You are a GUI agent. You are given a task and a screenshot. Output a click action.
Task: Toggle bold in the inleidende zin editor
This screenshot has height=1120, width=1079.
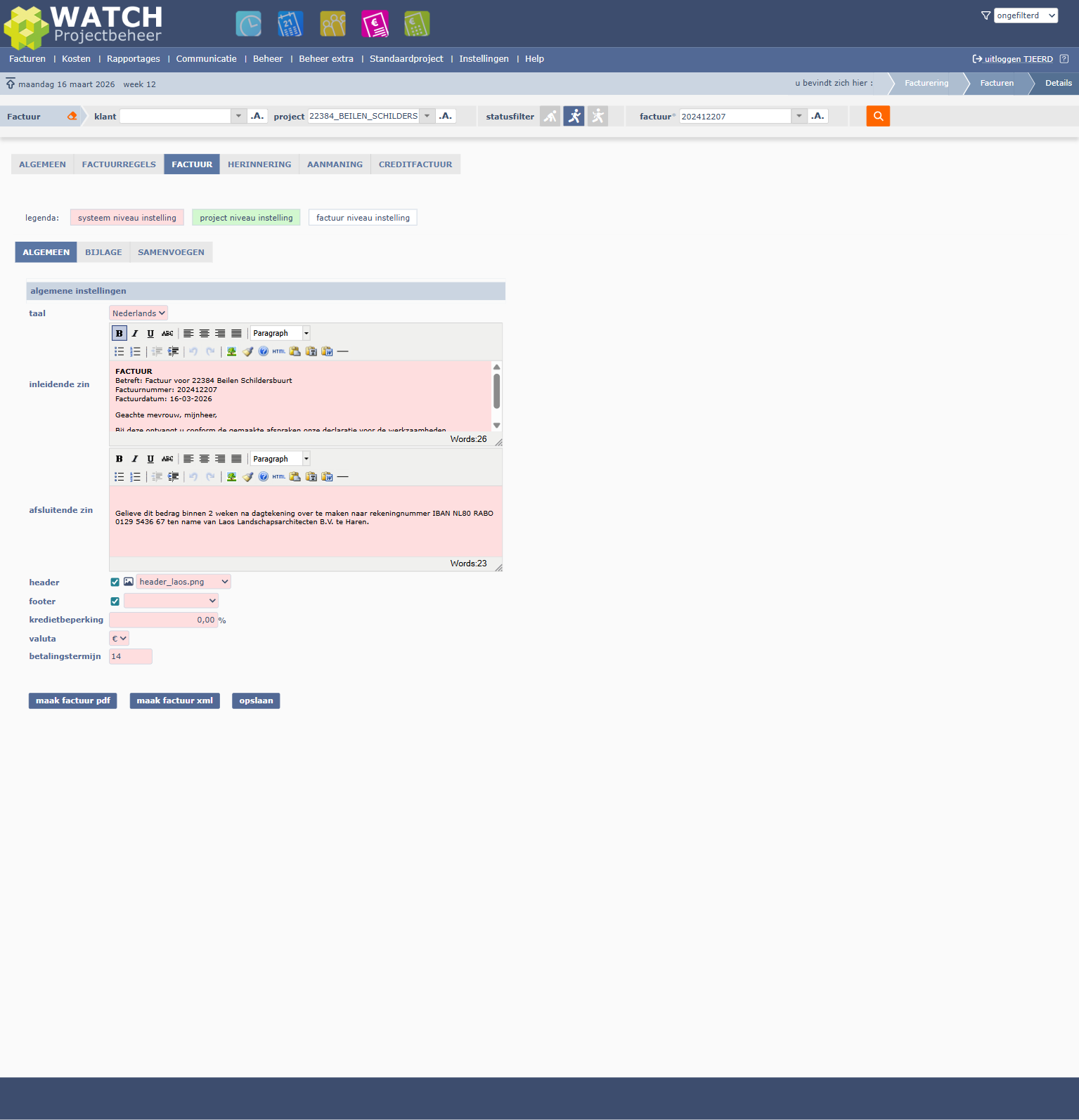point(119,333)
